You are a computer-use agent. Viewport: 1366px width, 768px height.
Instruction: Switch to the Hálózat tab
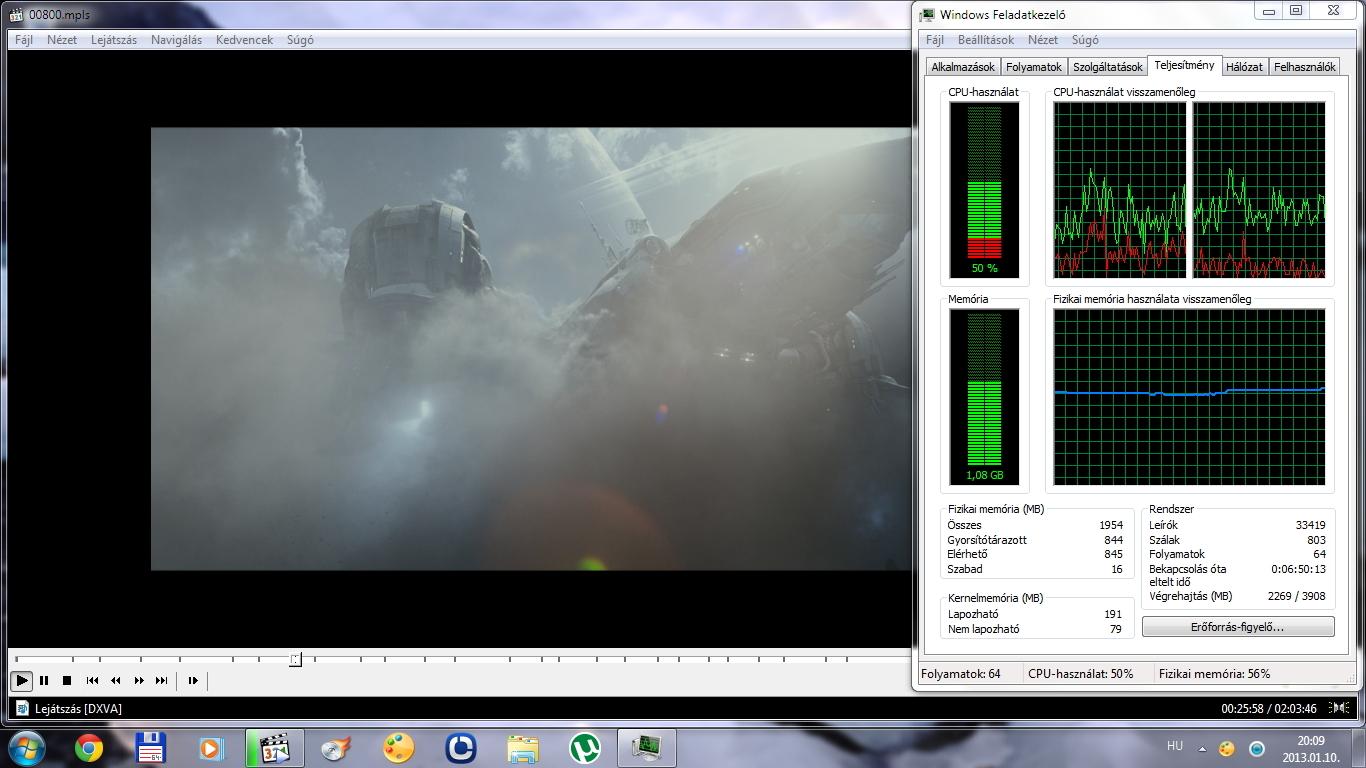pos(1244,67)
